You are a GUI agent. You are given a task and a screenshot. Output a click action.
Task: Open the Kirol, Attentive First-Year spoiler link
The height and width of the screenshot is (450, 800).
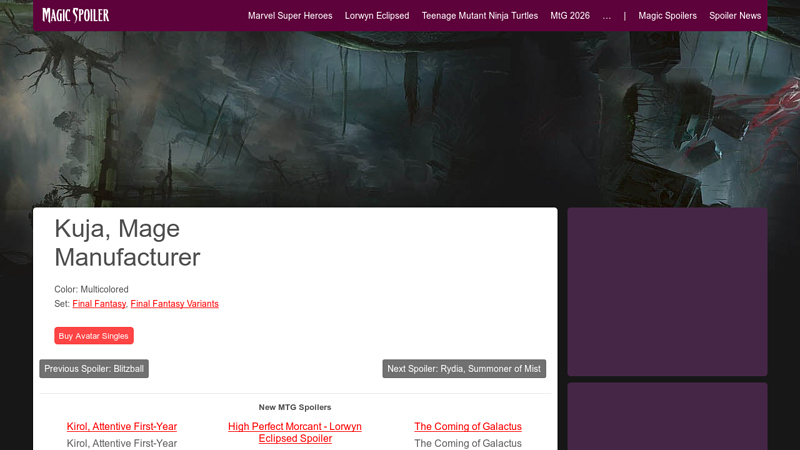[122, 427]
